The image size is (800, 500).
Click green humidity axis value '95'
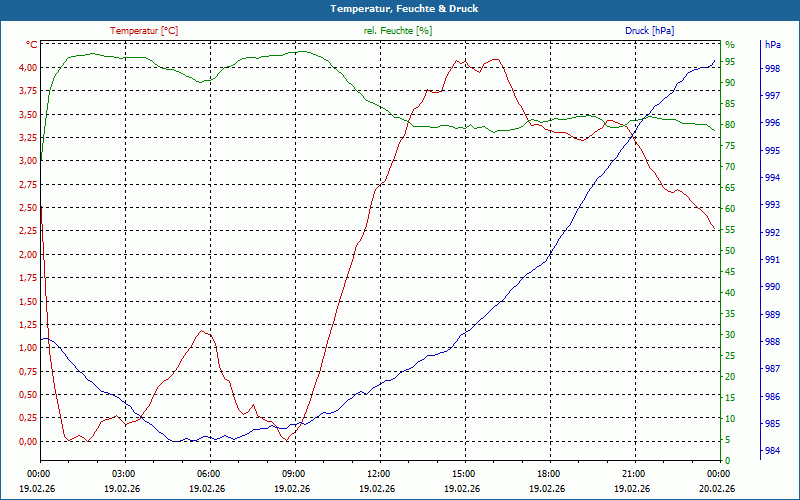click(730, 62)
